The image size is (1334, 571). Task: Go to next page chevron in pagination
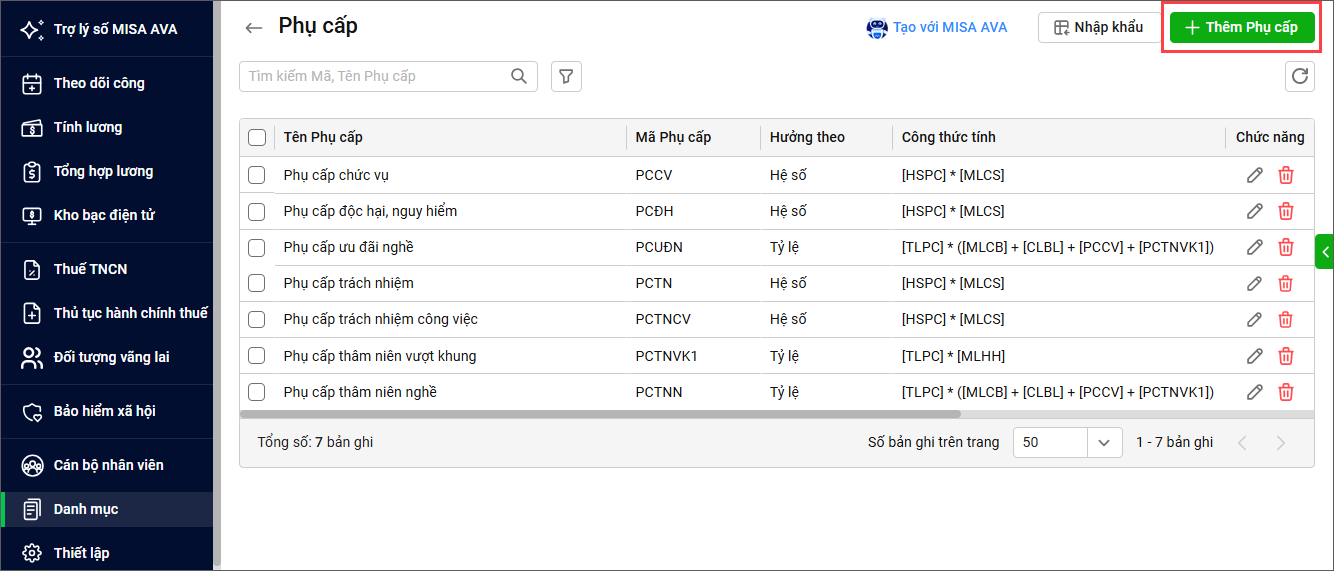tap(1280, 443)
